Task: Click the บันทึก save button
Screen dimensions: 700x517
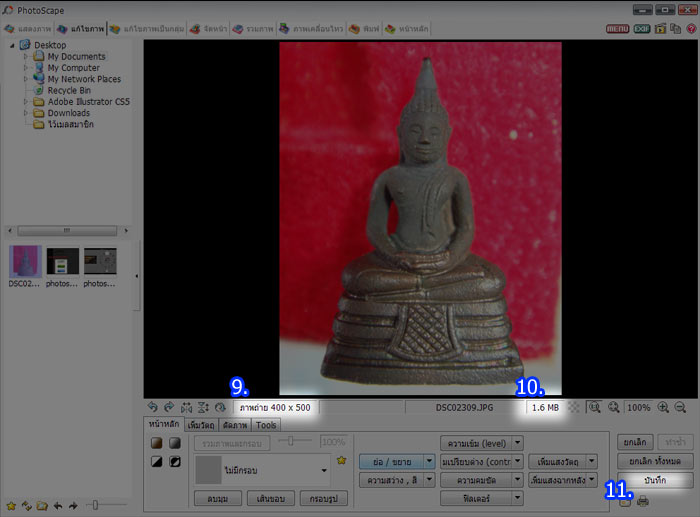Action: [x=655, y=480]
